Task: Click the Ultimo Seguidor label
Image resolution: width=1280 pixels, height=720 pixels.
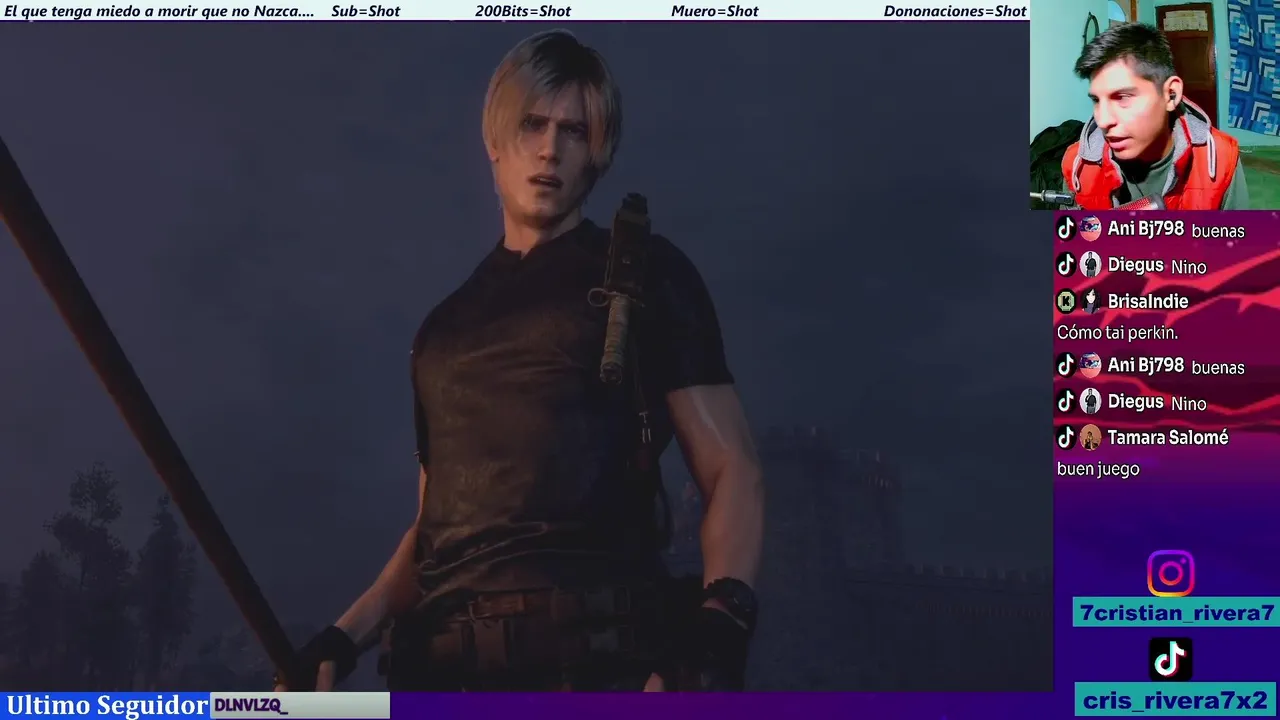Action: point(107,705)
